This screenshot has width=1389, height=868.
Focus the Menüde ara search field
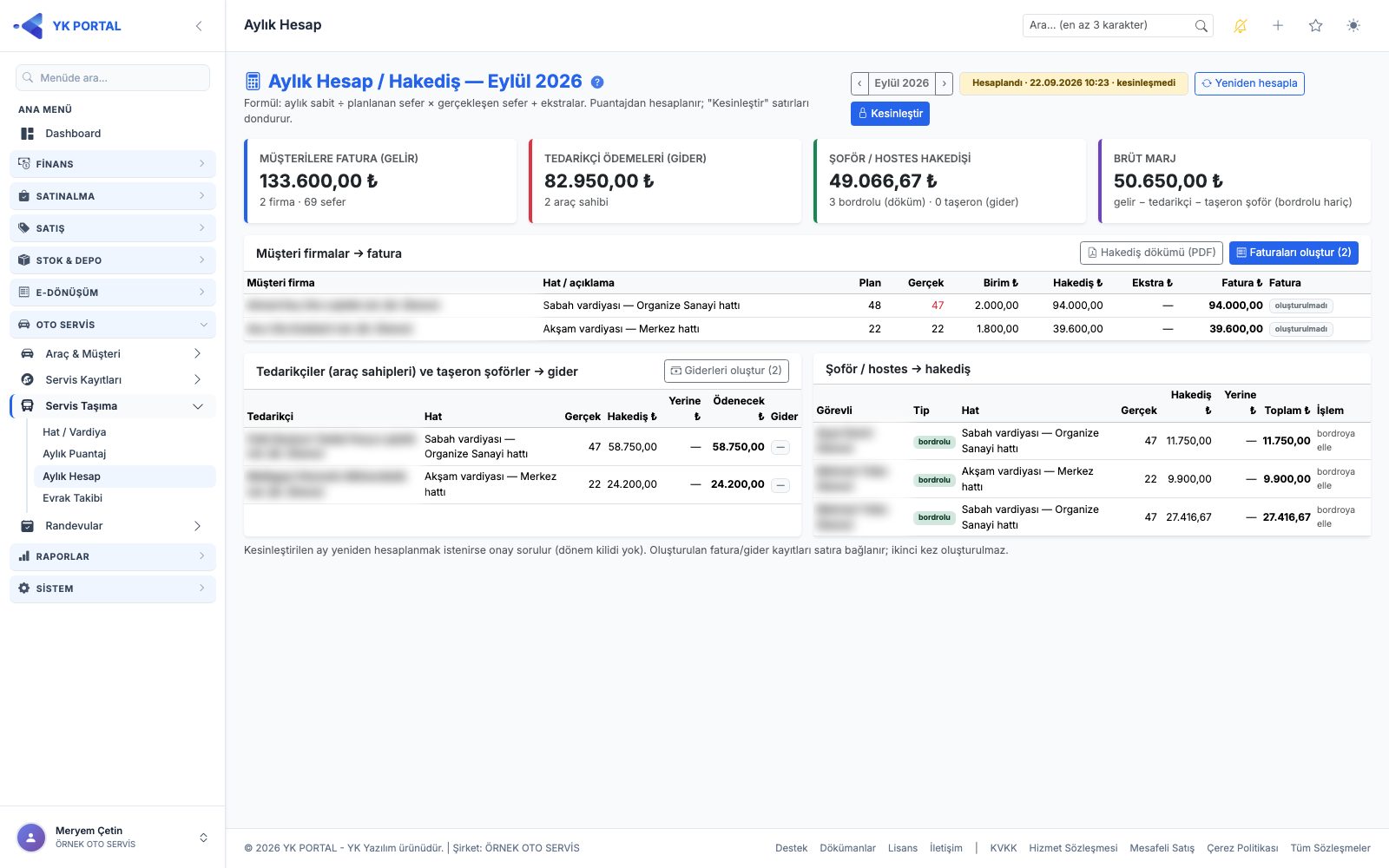point(113,78)
